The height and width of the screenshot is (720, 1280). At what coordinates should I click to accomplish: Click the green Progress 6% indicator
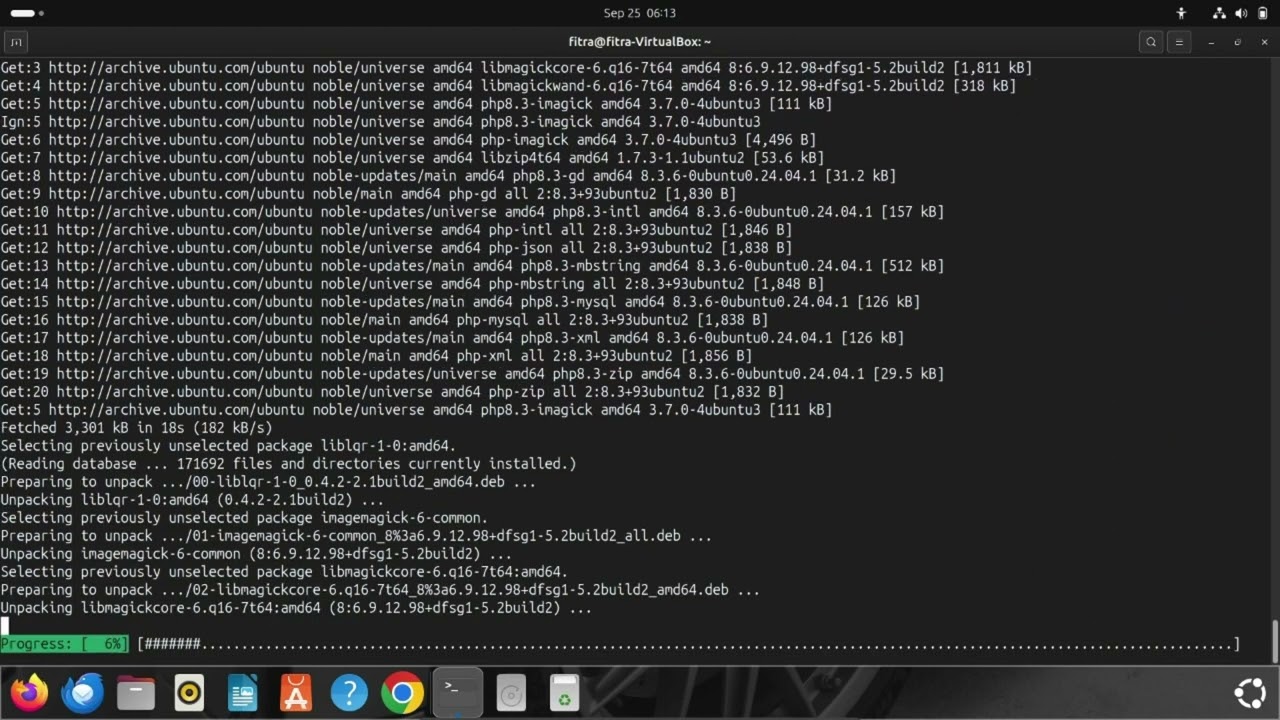[65, 644]
